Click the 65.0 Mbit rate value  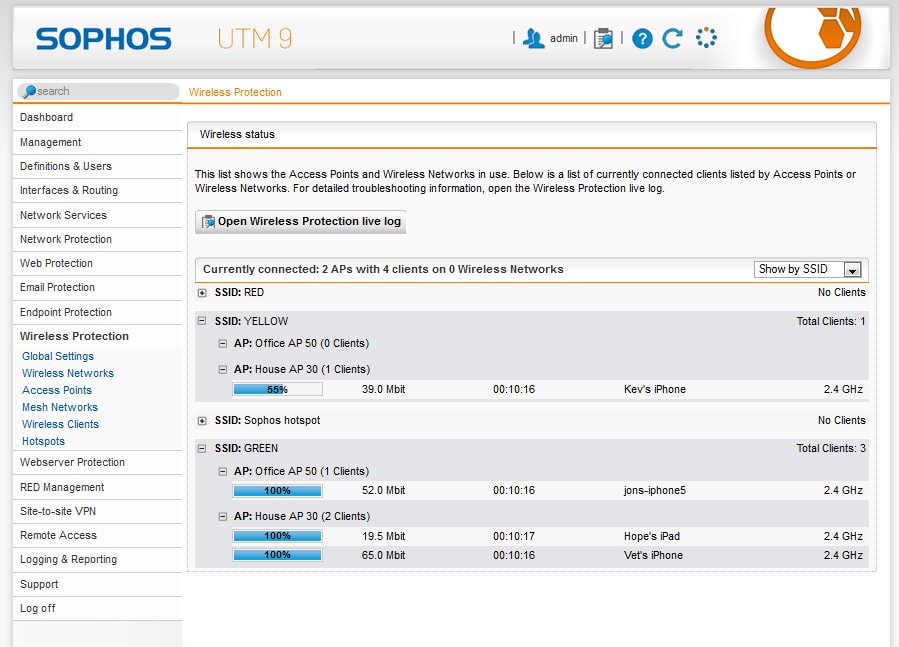click(x=384, y=555)
